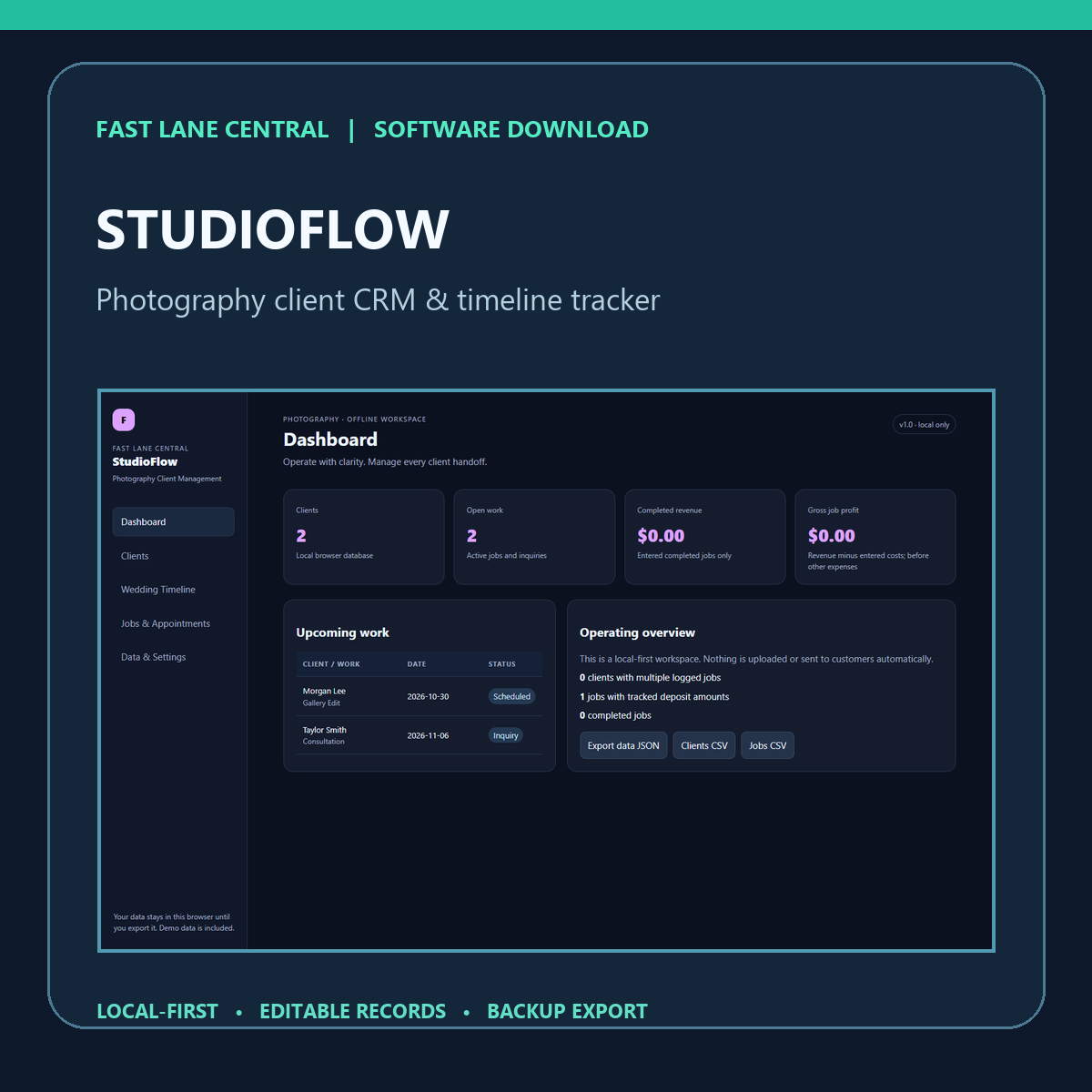
Task: Click the CLIENT / WORK column header
Action: click(x=331, y=664)
